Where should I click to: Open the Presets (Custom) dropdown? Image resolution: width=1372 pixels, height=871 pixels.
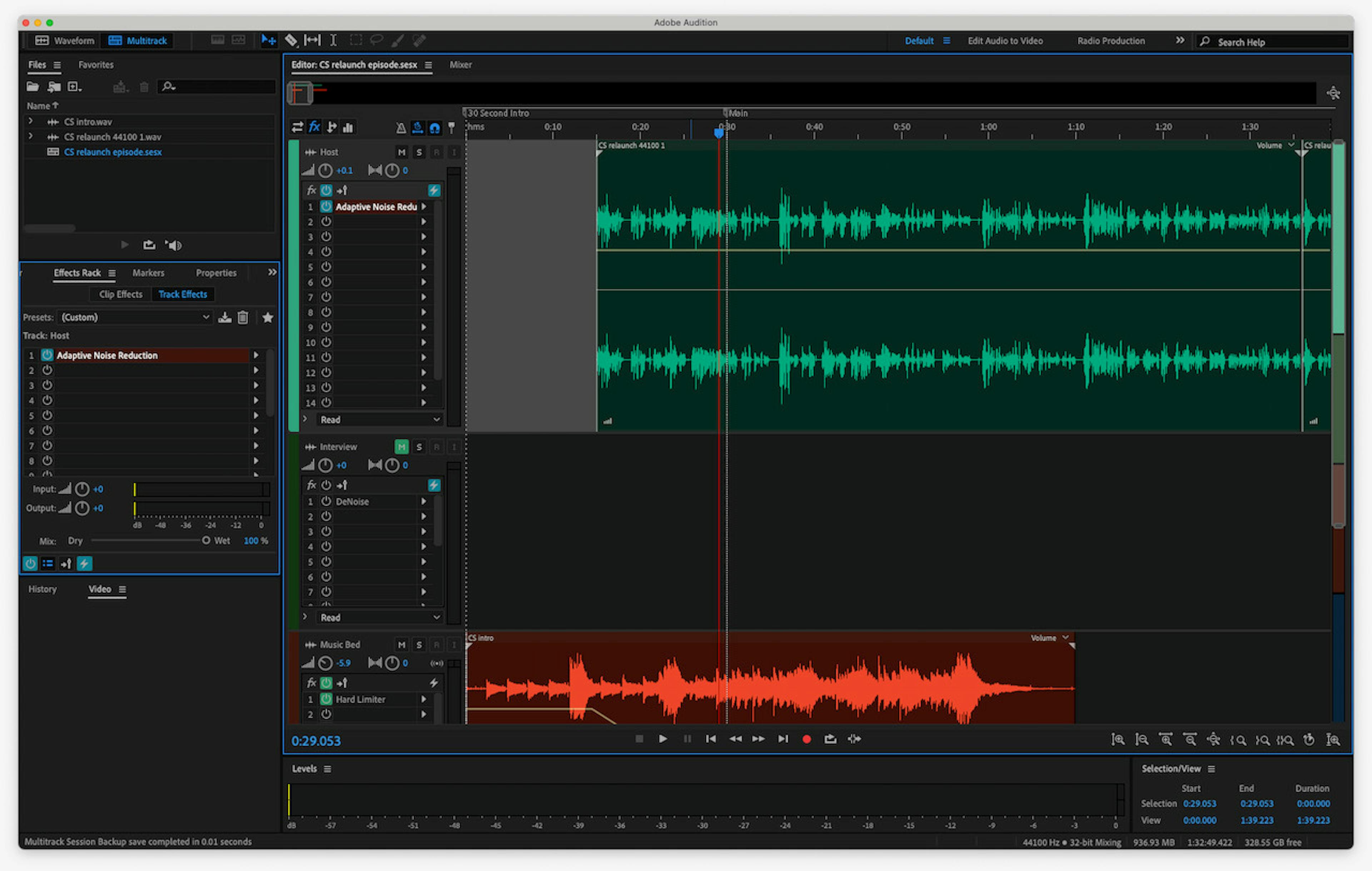pos(135,317)
